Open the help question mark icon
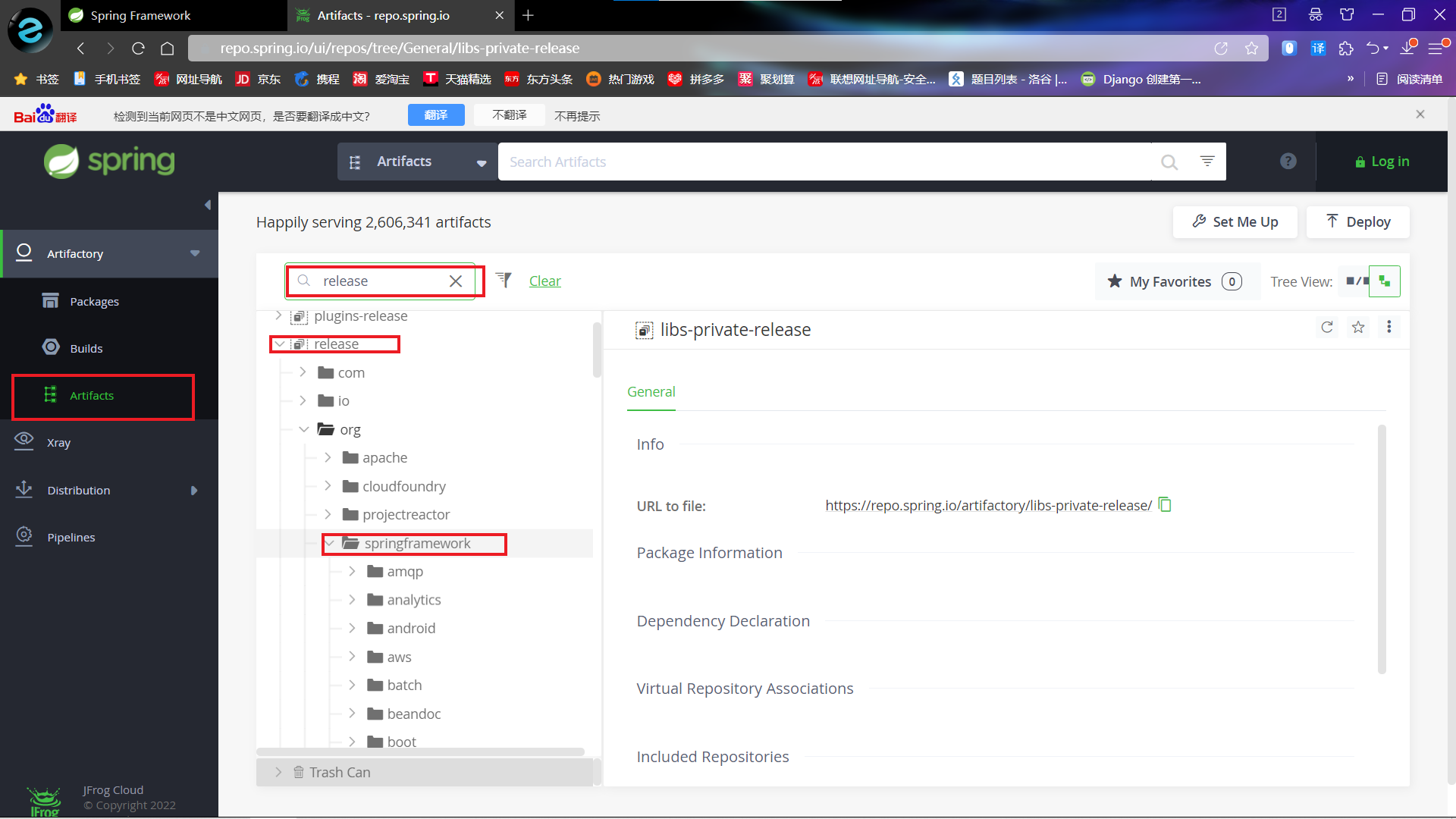Viewport: 1456px width, 819px height. click(1288, 162)
